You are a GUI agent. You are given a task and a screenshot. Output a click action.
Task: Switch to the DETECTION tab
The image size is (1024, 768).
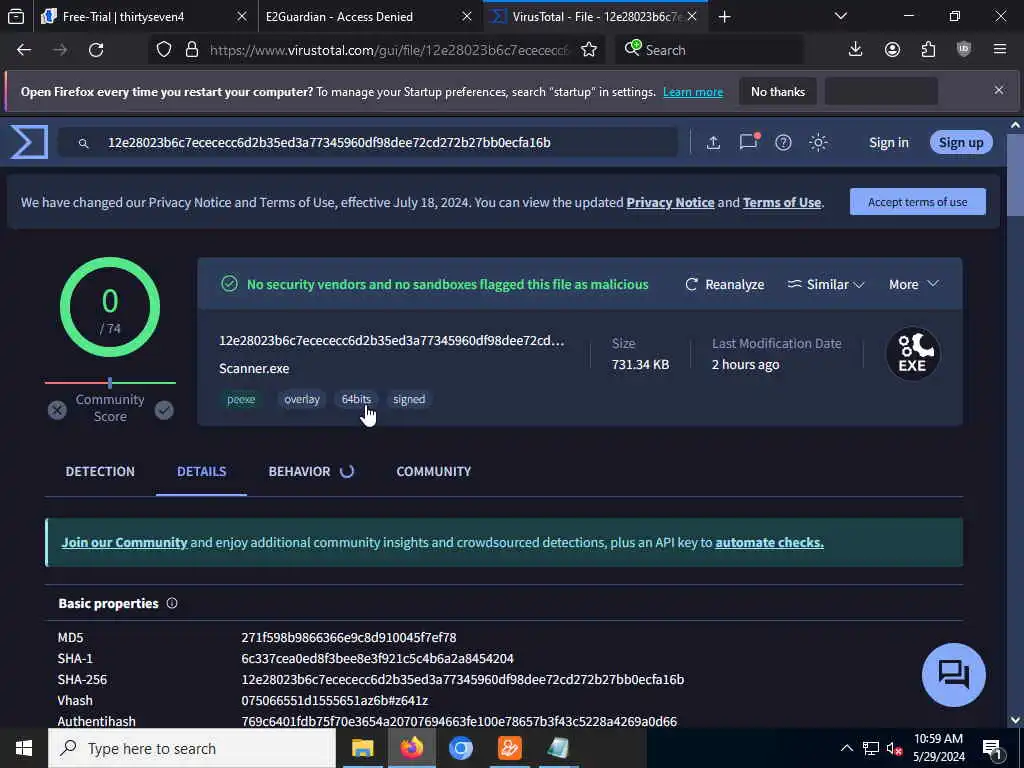(100, 472)
